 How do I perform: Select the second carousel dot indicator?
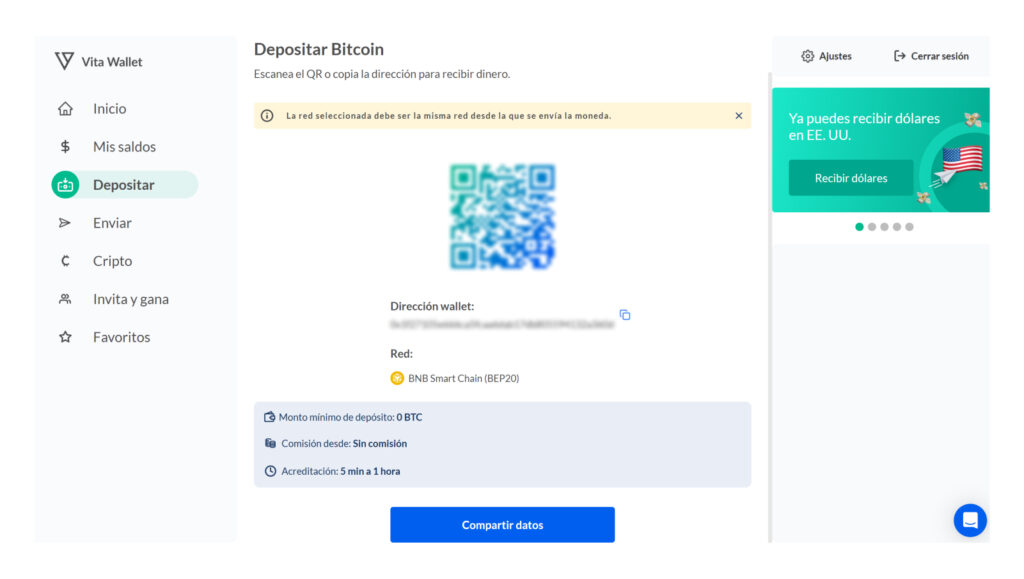pos(872,227)
